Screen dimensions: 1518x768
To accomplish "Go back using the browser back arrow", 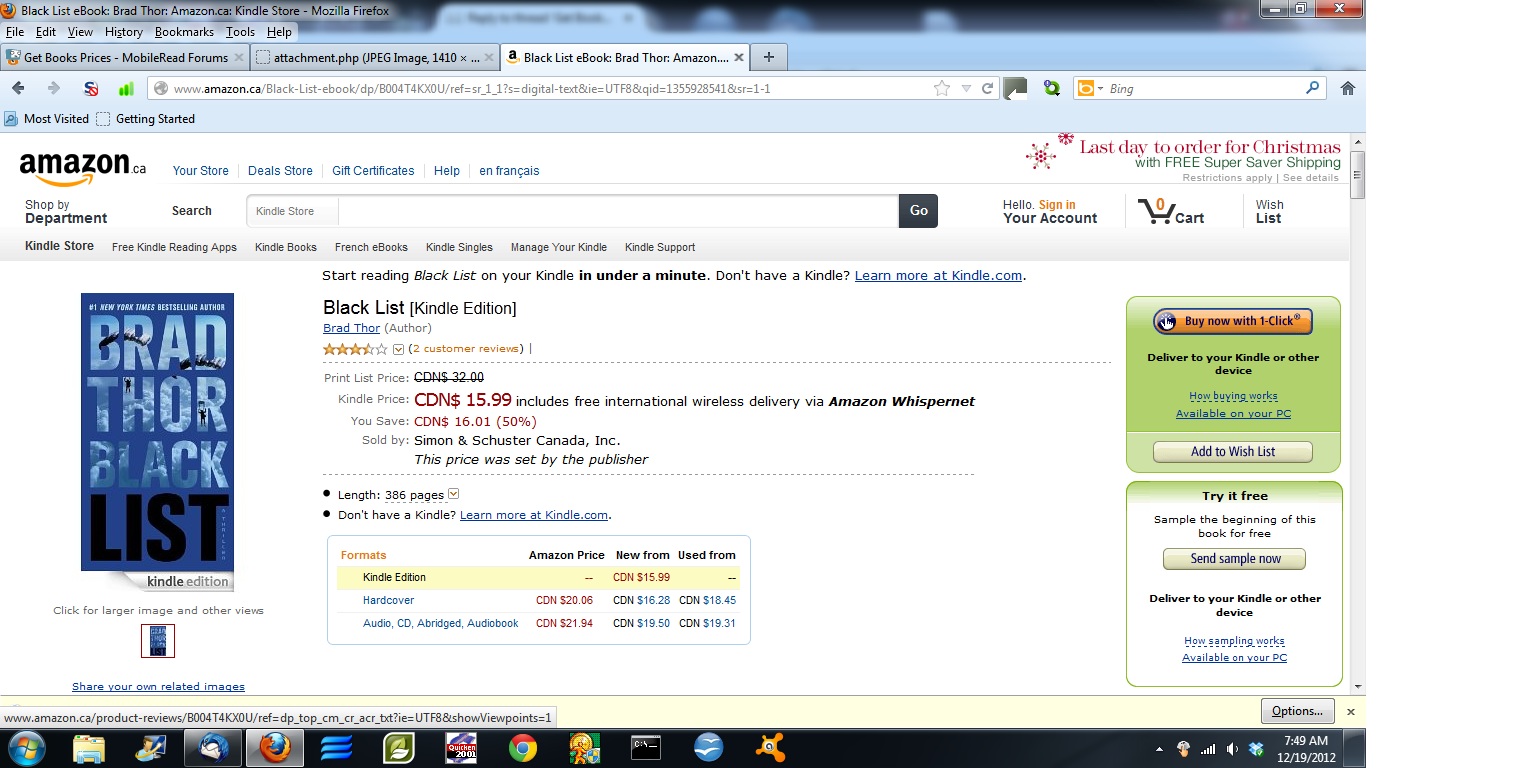I will (18, 89).
